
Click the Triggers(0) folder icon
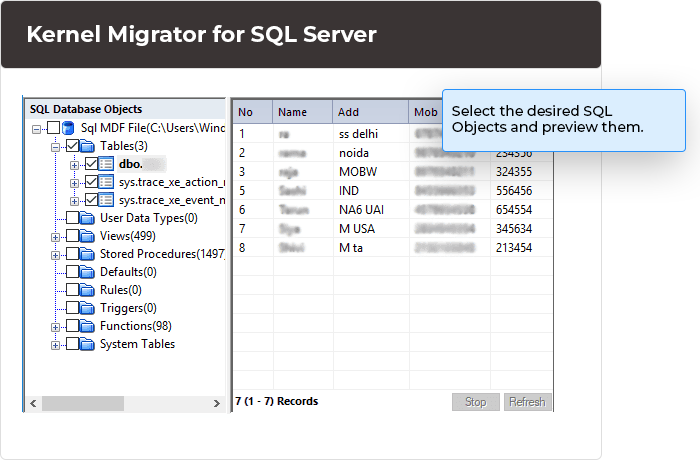pyautogui.click(x=87, y=308)
